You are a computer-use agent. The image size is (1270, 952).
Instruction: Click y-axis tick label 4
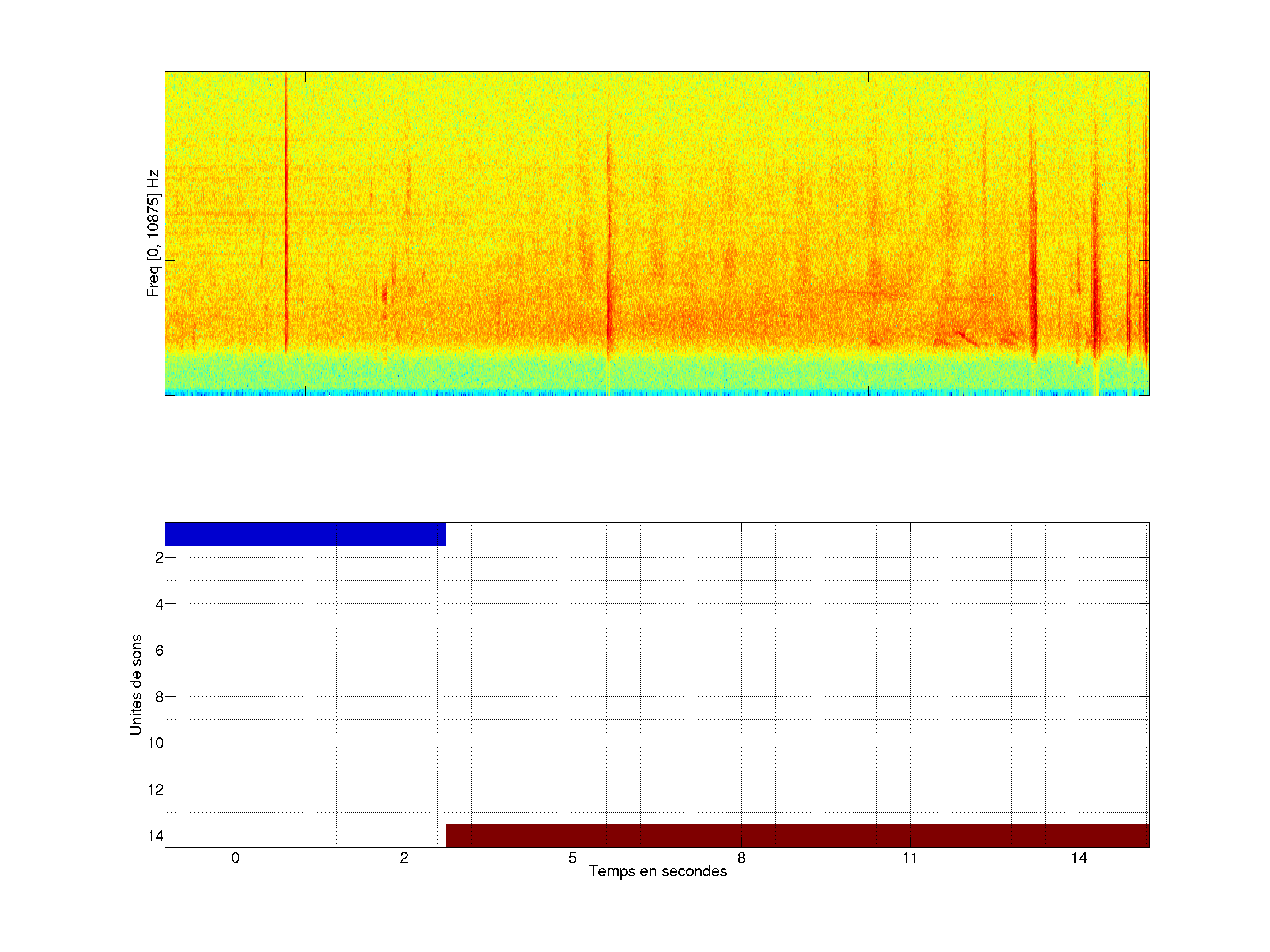coord(159,604)
